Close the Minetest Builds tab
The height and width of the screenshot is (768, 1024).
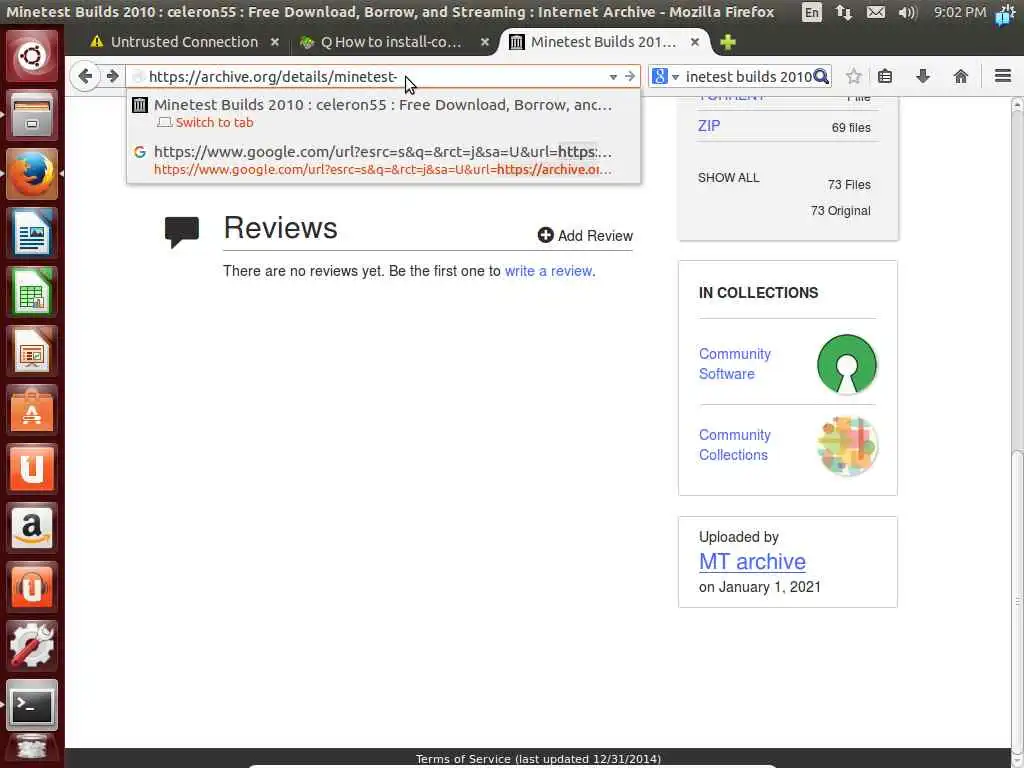695,42
